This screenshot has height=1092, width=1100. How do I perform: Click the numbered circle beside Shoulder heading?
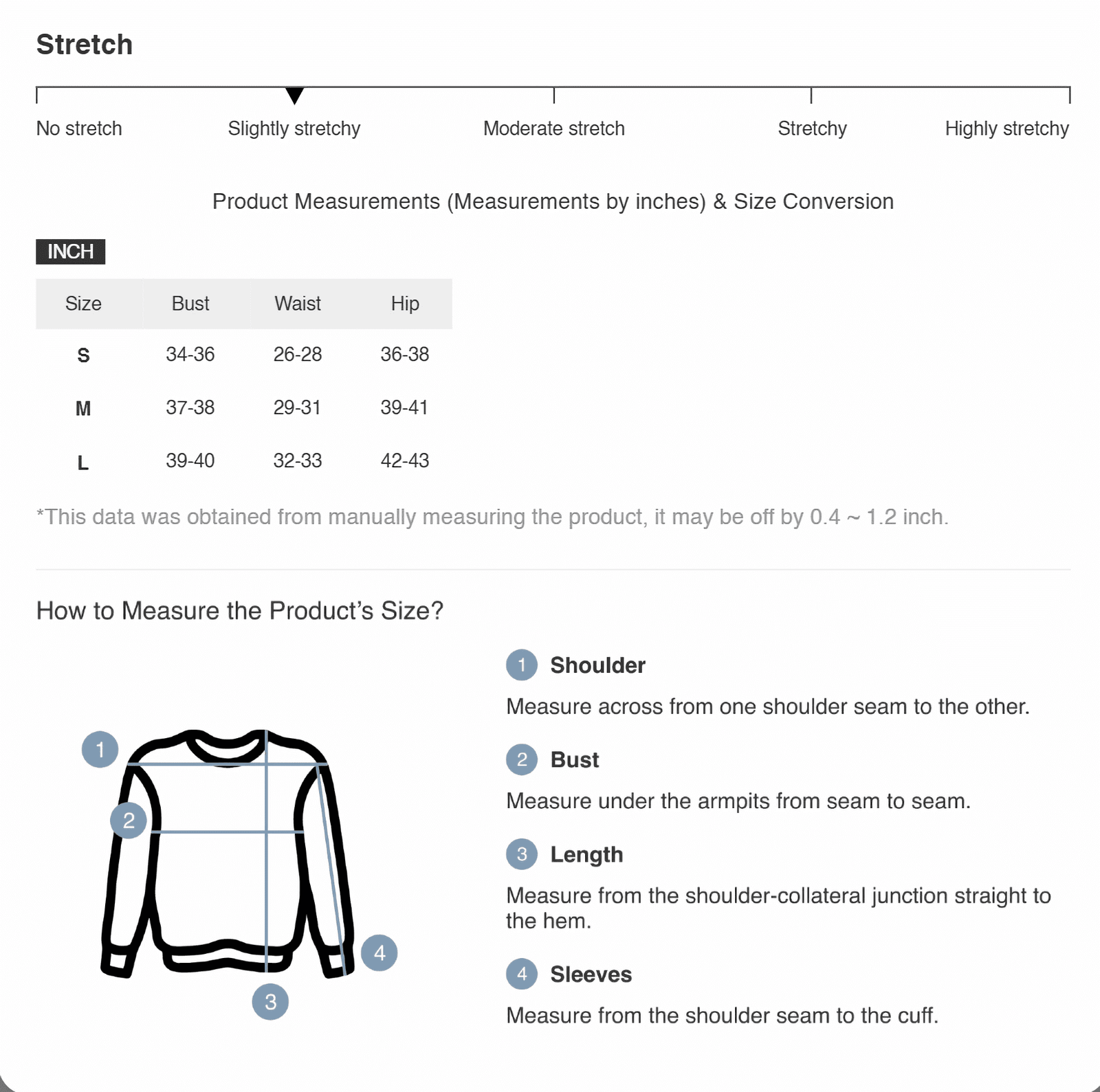[x=522, y=665]
